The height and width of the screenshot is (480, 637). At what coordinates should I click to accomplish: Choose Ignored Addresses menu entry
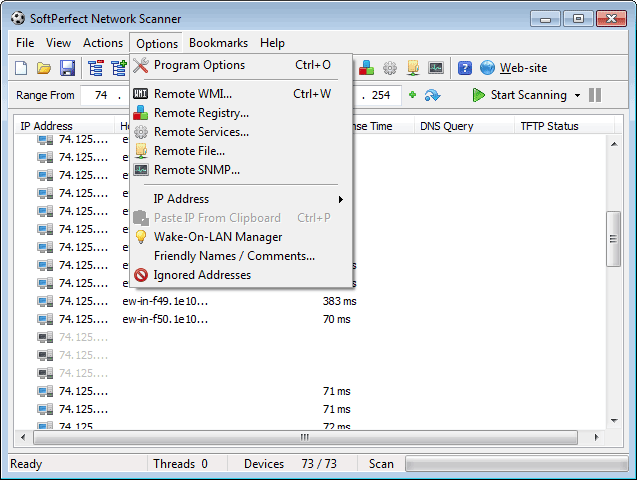[241, 275]
